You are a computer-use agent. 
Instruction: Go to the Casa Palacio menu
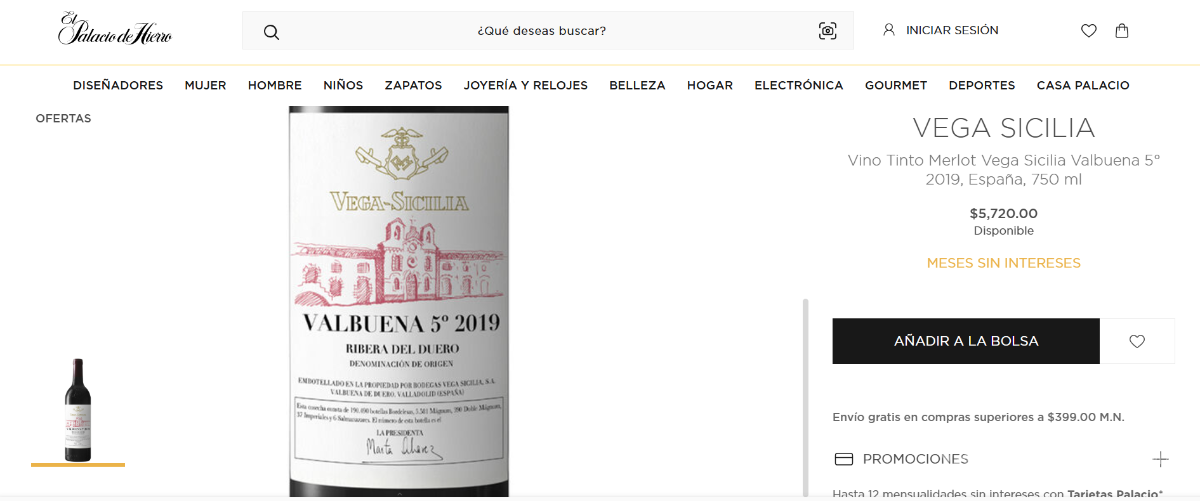(x=1083, y=85)
